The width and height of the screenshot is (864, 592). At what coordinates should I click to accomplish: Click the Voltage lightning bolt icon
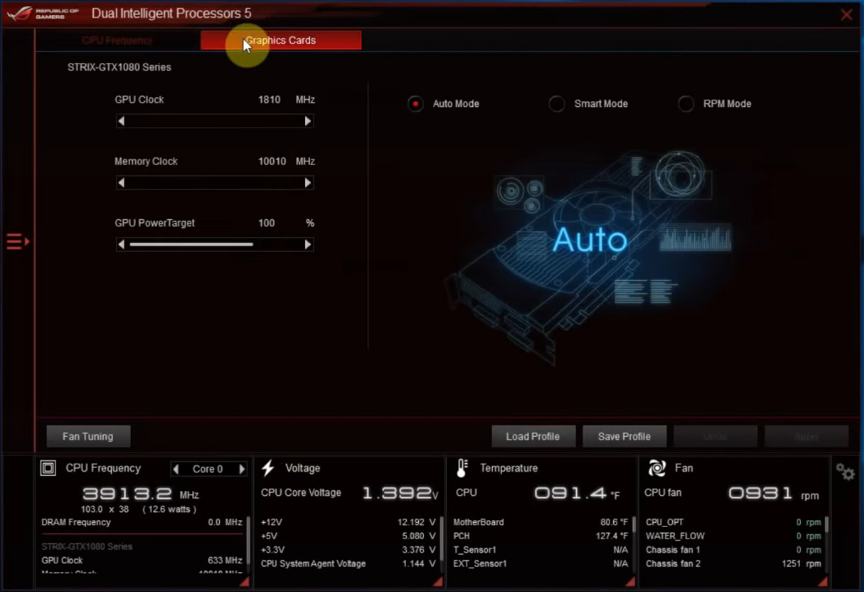point(268,468)
